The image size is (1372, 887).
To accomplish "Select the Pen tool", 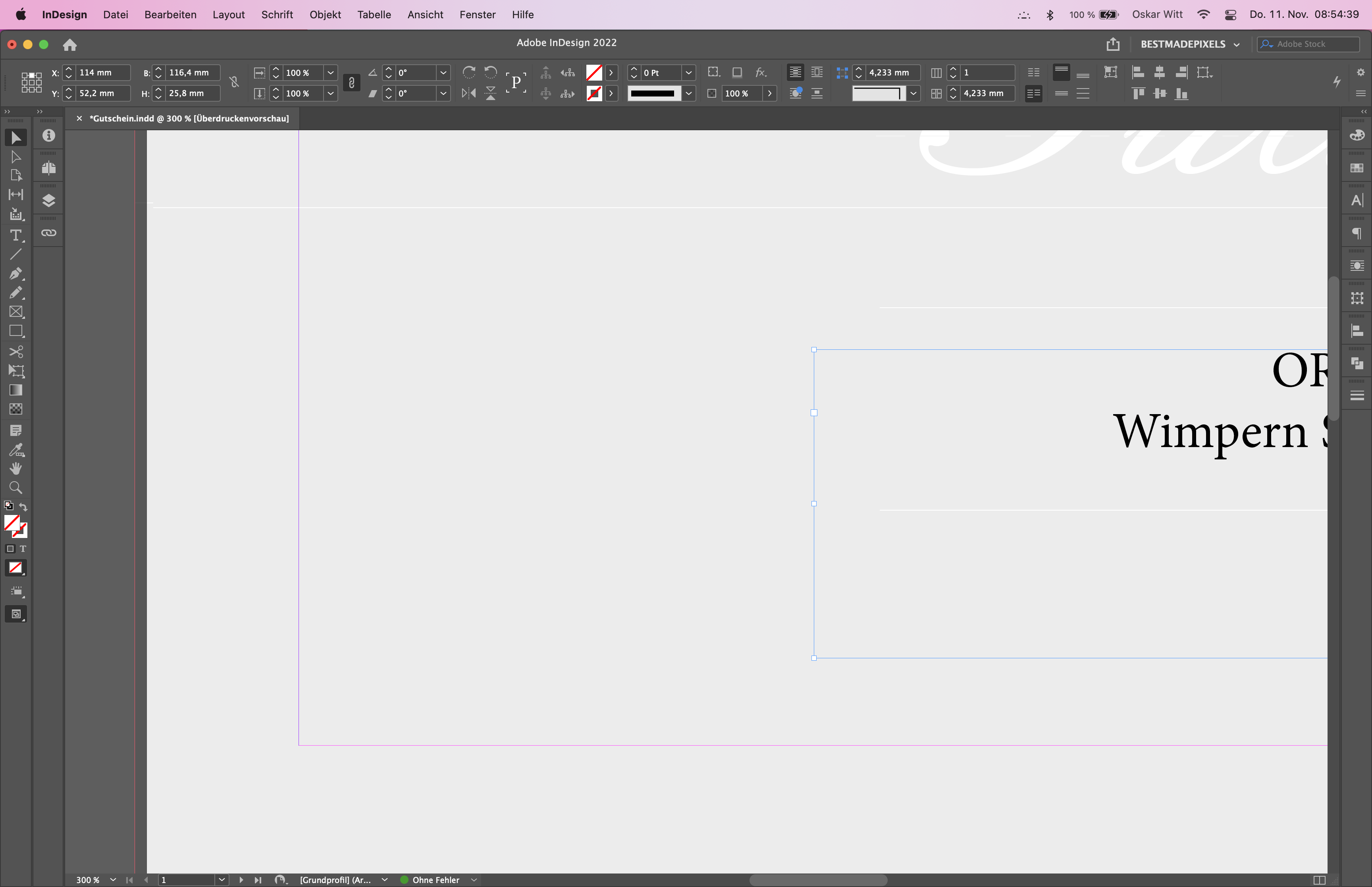I will point(16,274).
